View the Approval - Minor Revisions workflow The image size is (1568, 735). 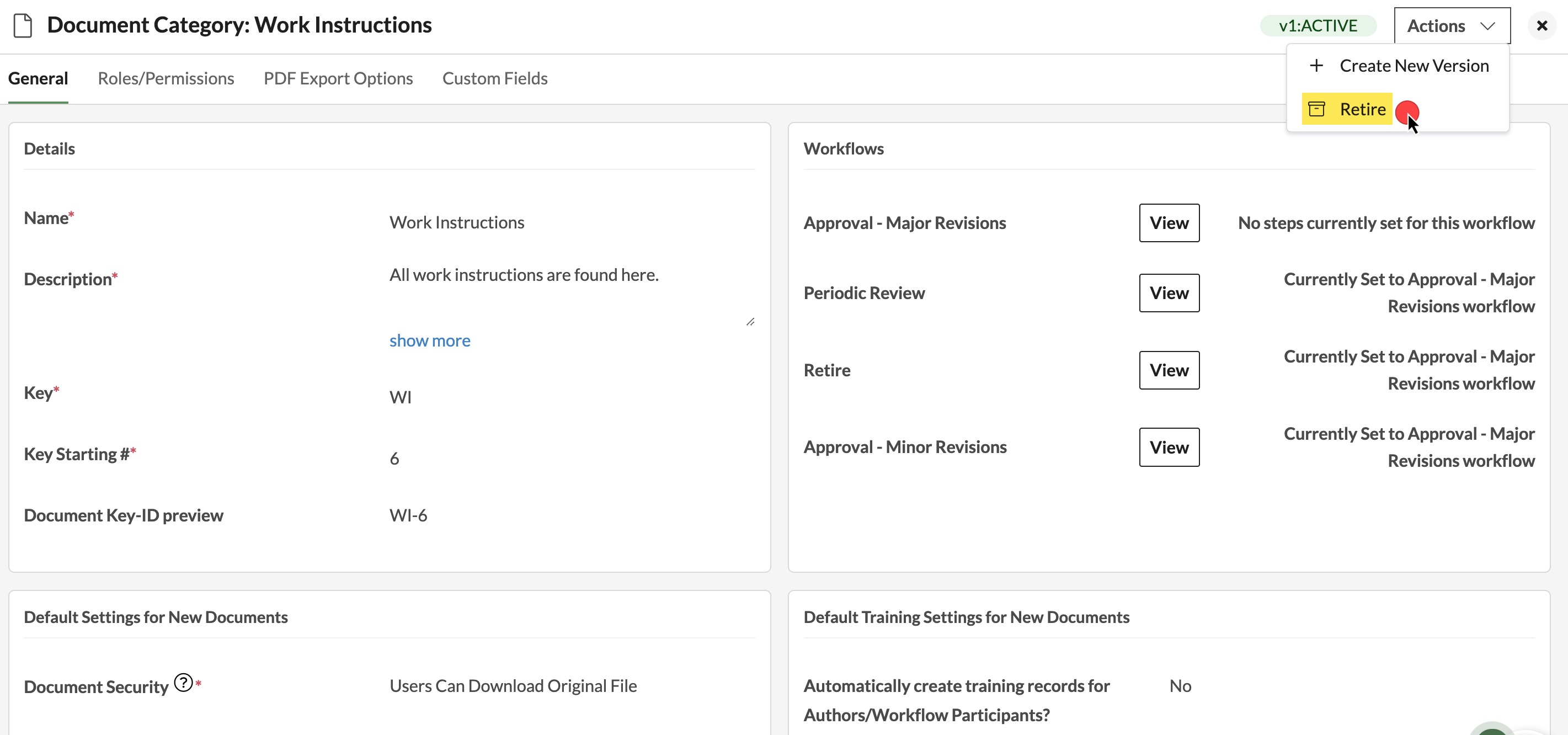tap(1169, 448)
